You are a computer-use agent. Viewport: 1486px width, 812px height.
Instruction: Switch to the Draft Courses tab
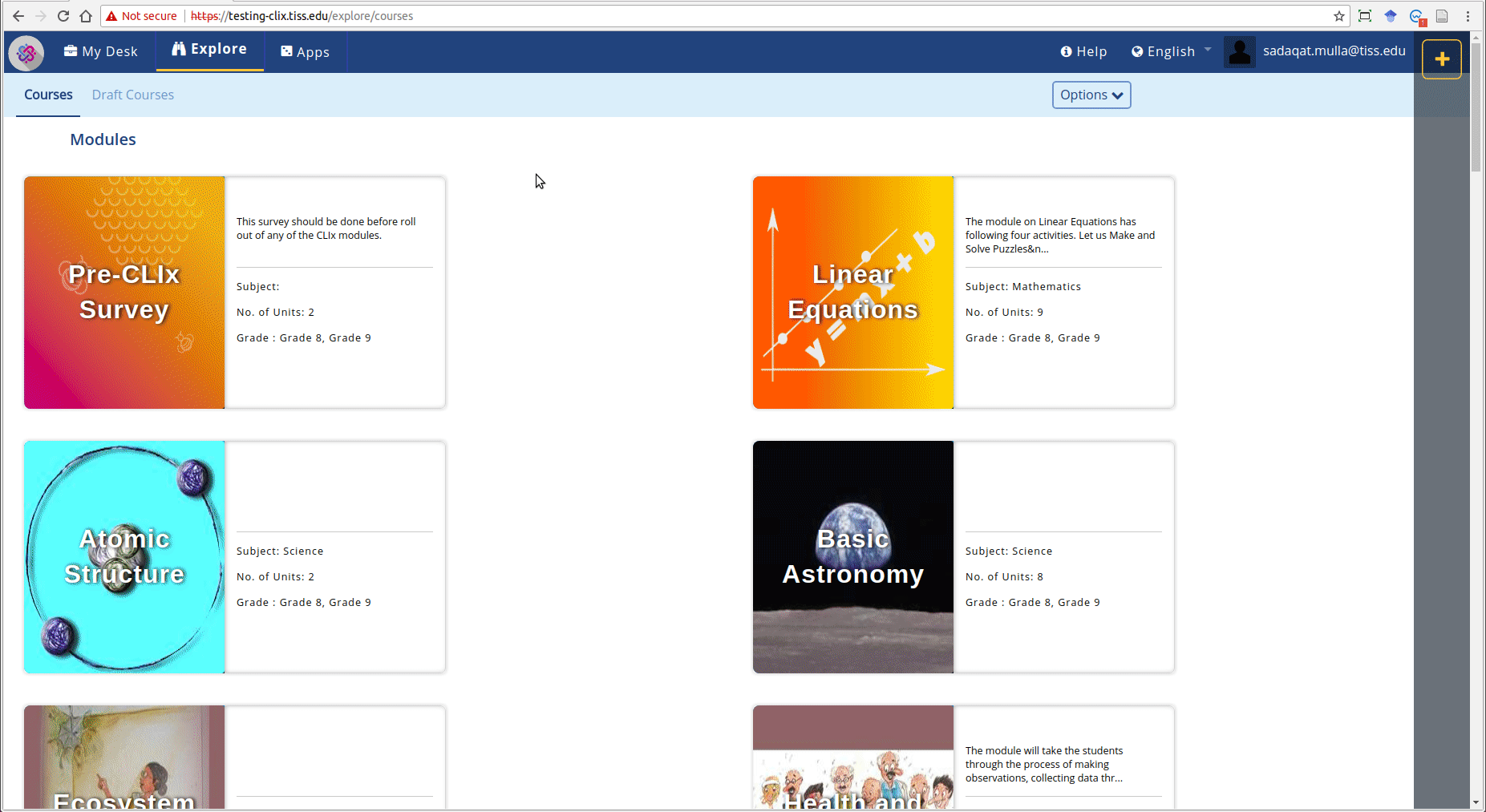pyautogui.click(x=132, y=95)
